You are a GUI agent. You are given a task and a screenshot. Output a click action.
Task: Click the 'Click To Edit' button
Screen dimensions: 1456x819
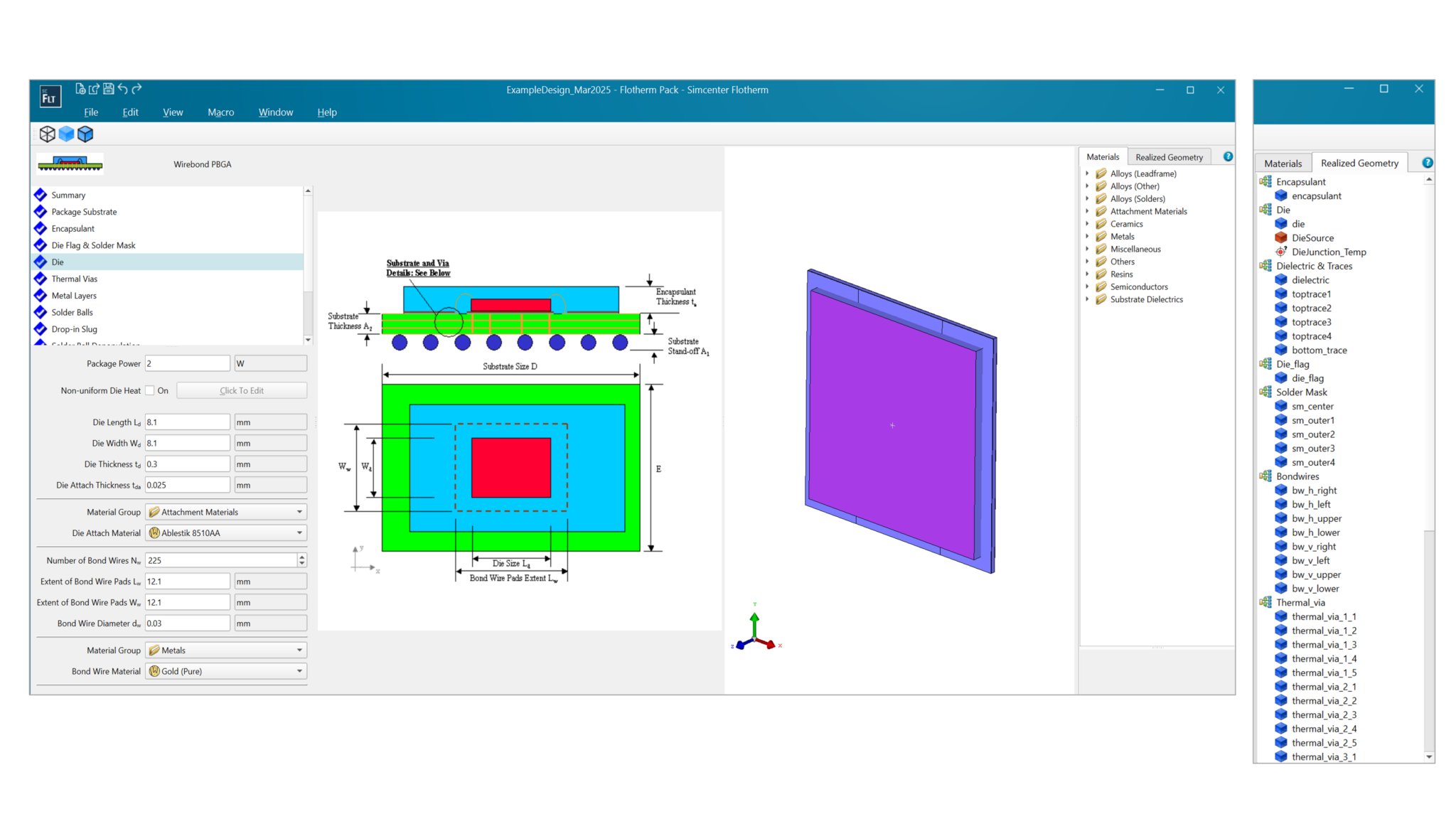241,390
